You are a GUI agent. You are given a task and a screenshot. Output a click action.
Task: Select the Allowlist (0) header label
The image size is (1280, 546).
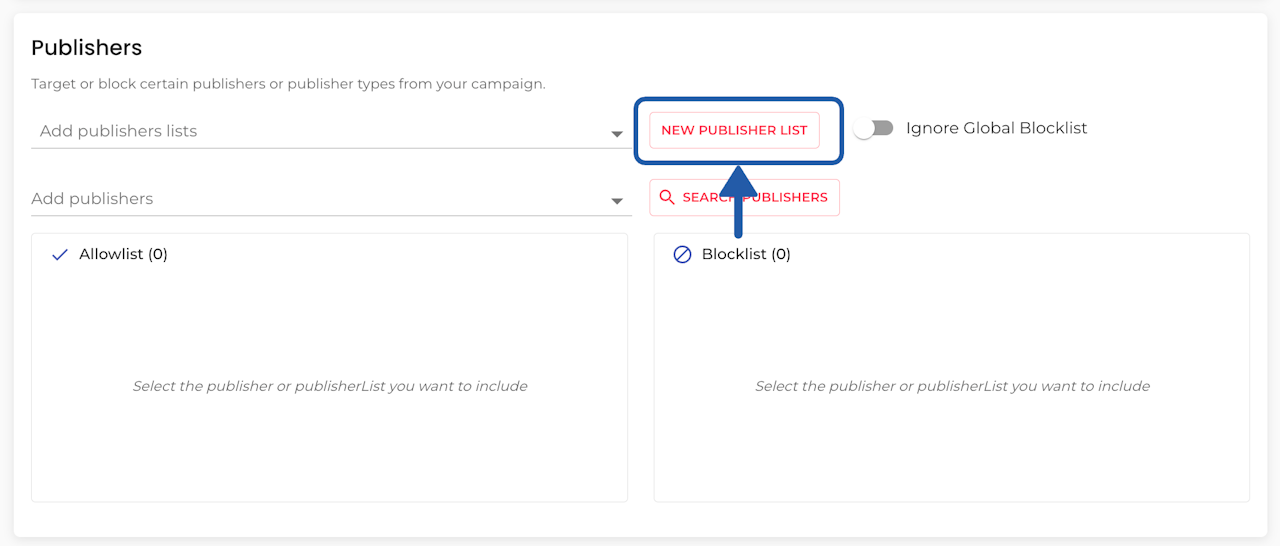(x=123, y=254)
